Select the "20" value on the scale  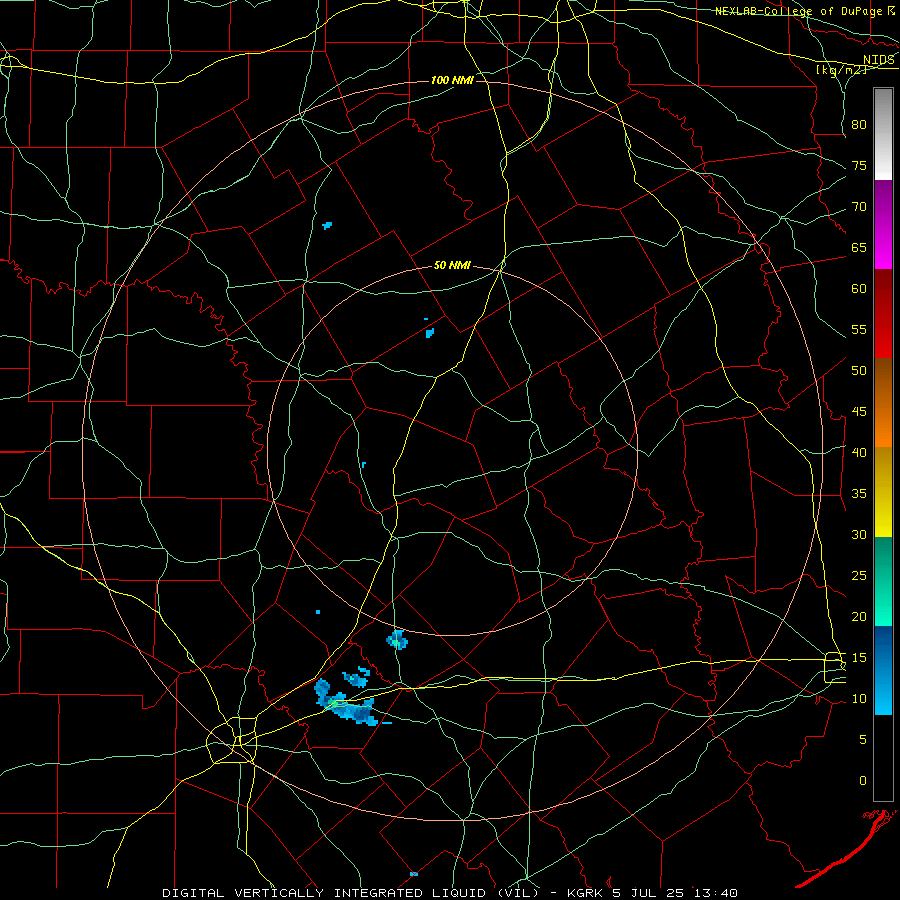click(x=859, y=616)
